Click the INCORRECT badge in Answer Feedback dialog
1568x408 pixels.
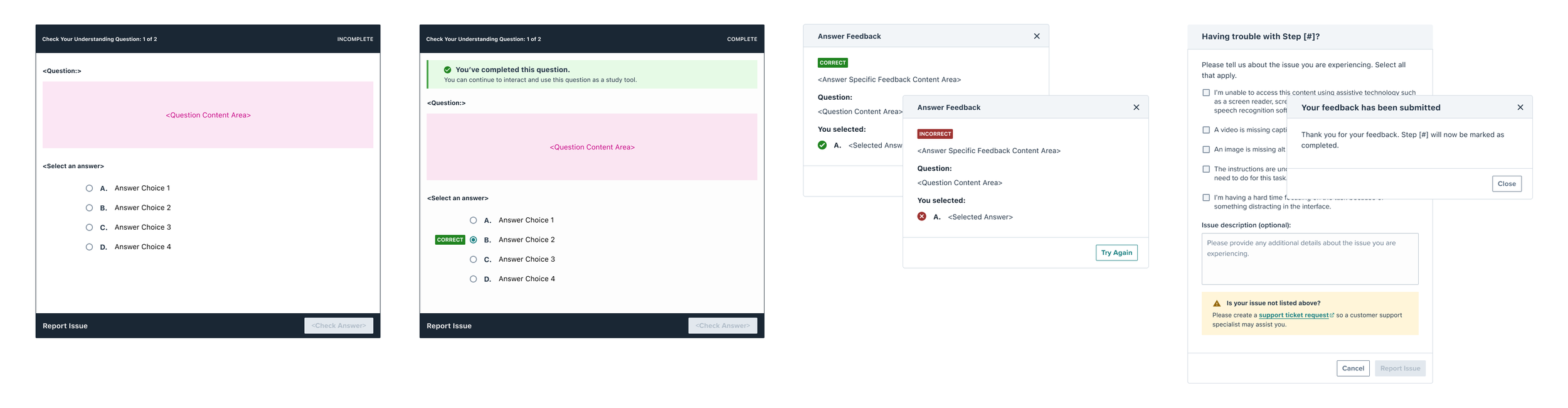pos(935,134)
